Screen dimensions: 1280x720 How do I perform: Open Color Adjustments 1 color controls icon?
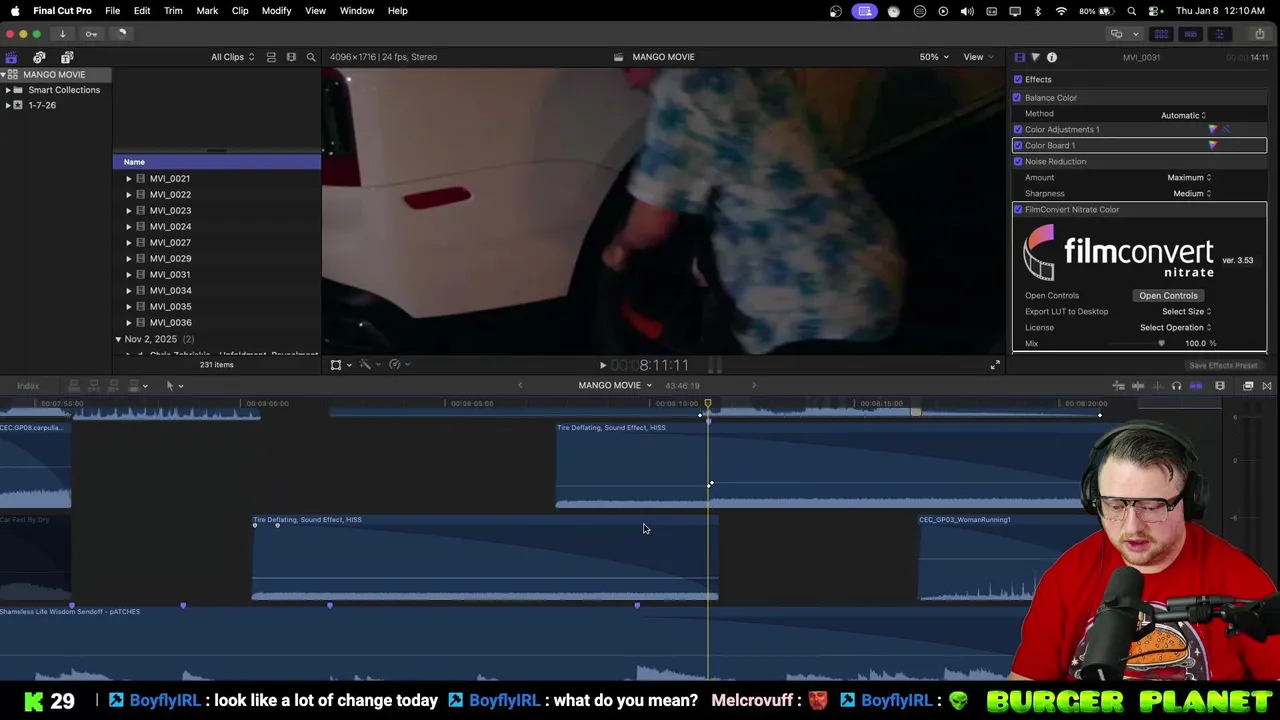click(1213, 130)
